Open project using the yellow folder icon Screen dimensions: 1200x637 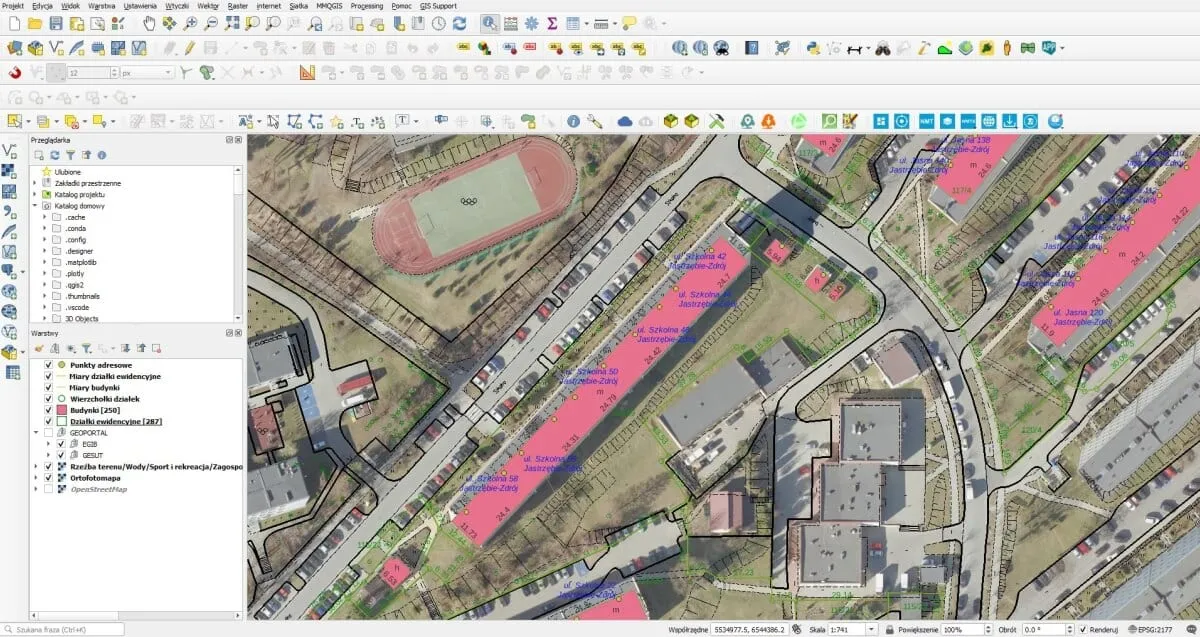(x=36, y=22)
